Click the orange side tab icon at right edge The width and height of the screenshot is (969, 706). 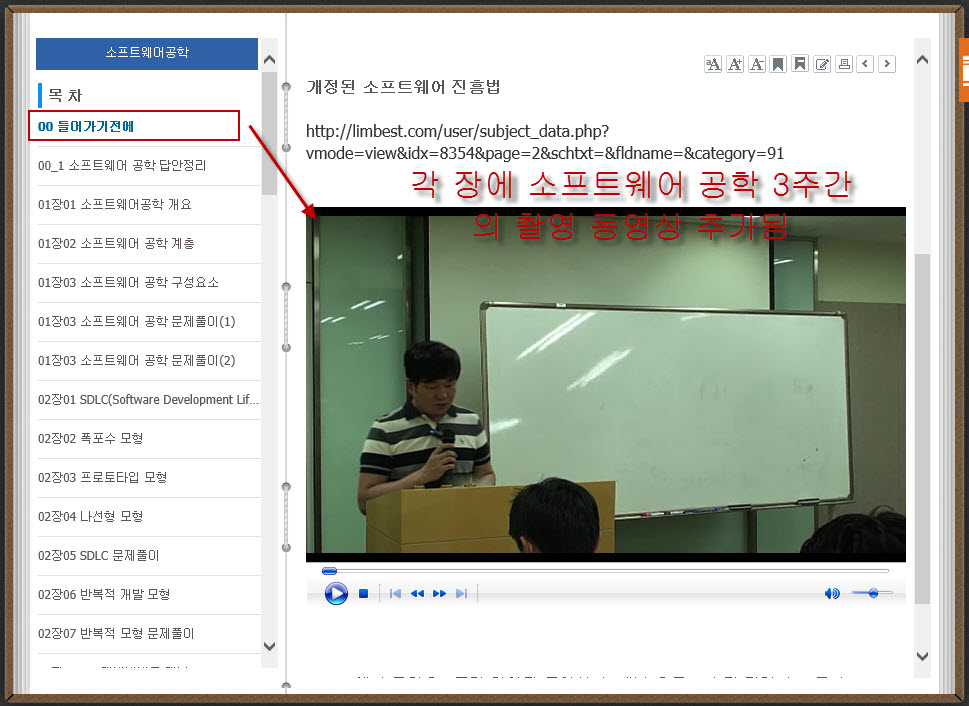coord(964,70)
